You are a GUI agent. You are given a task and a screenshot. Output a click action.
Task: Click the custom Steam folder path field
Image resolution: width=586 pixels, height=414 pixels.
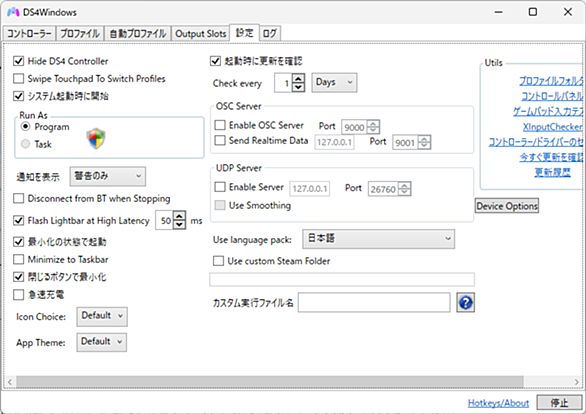(342, 279)
